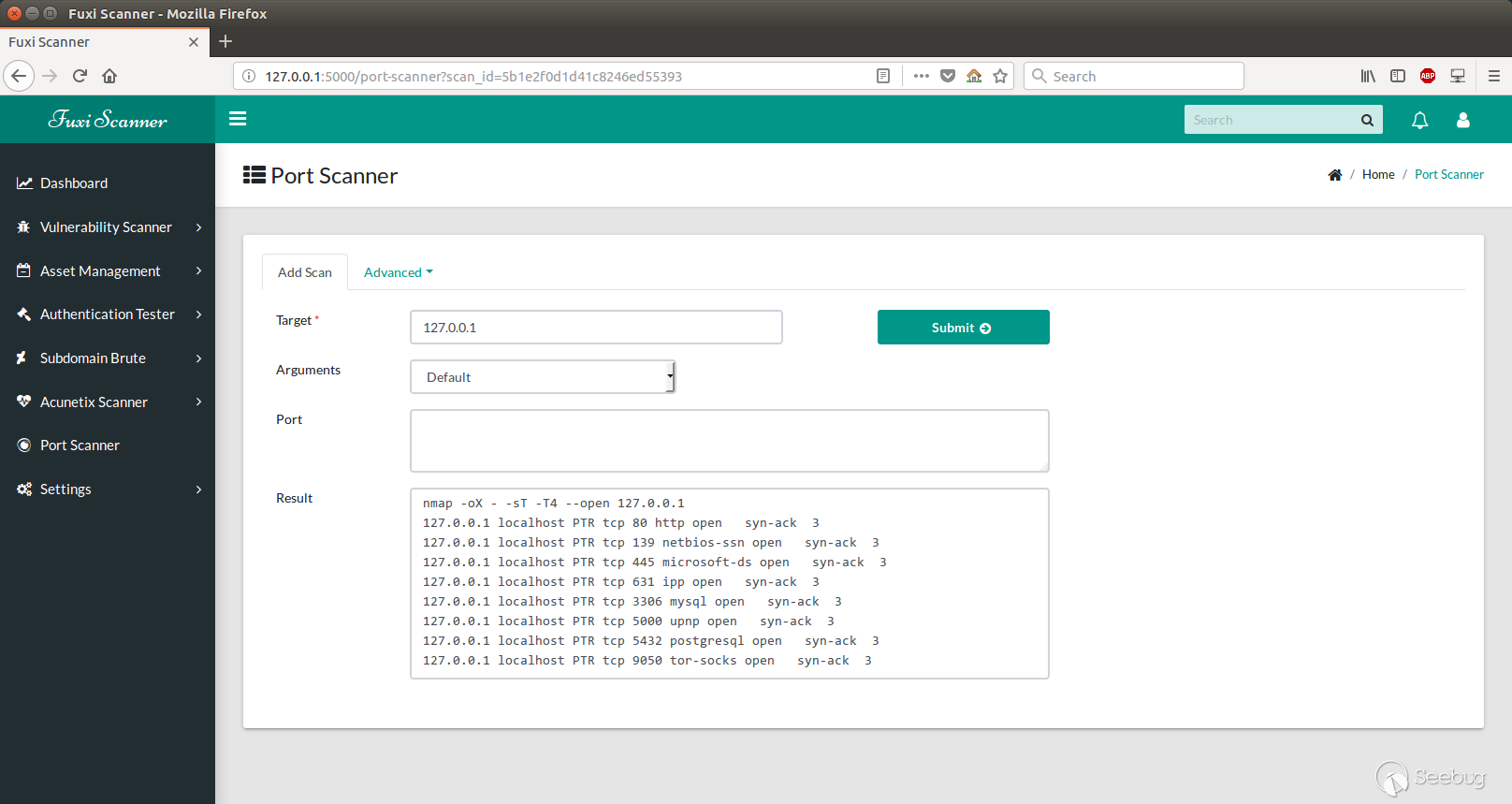The height and width of the screenshot is (804, 1512).
Task: Submit the port scan
Action: pos(964,328)
